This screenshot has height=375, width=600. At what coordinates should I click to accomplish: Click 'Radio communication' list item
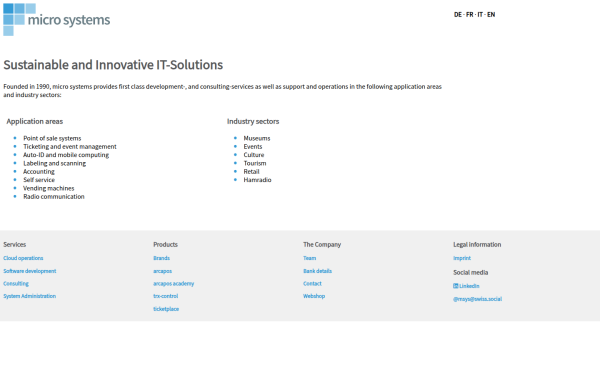(x=54, y=197)
